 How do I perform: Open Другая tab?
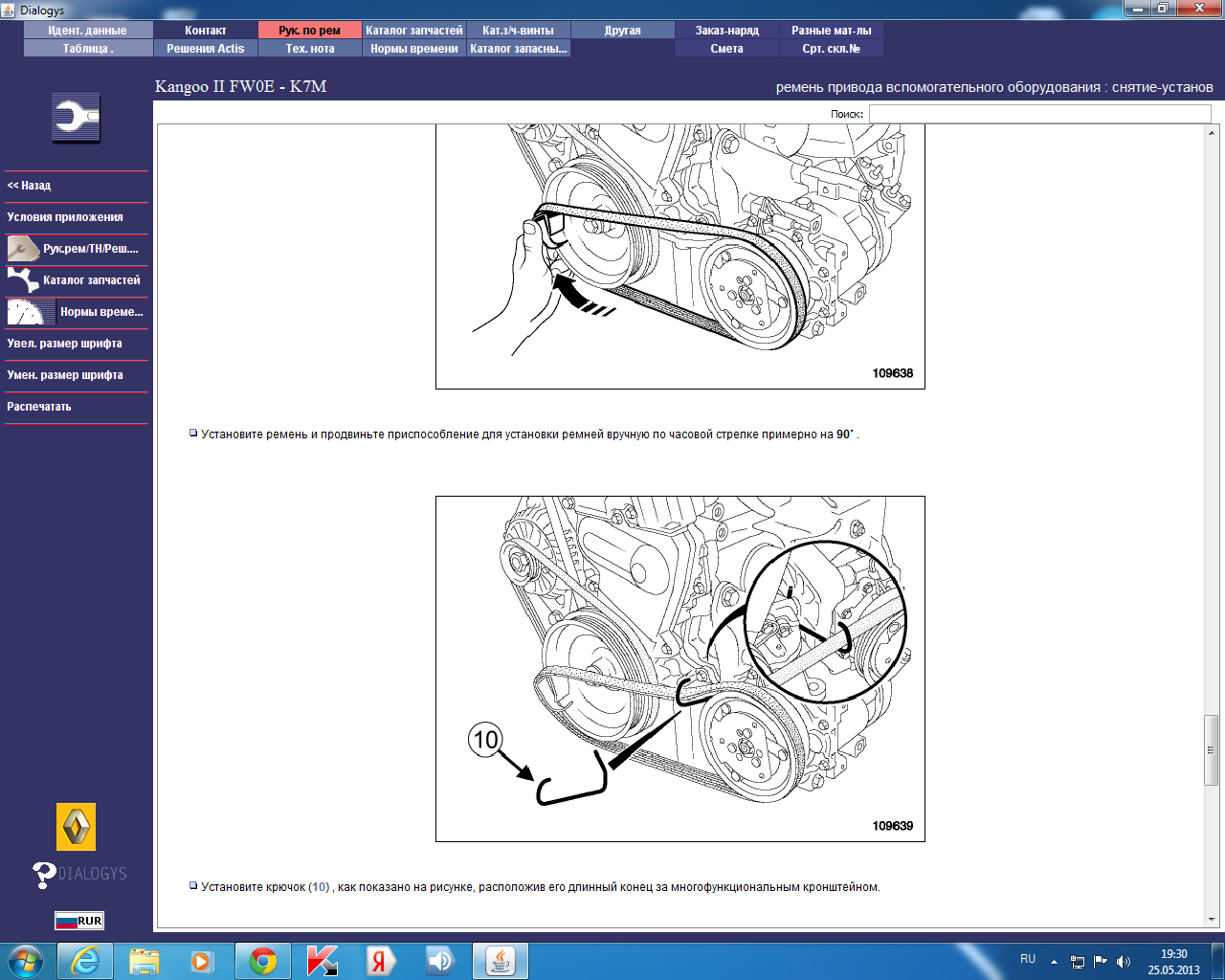(623, 31)
